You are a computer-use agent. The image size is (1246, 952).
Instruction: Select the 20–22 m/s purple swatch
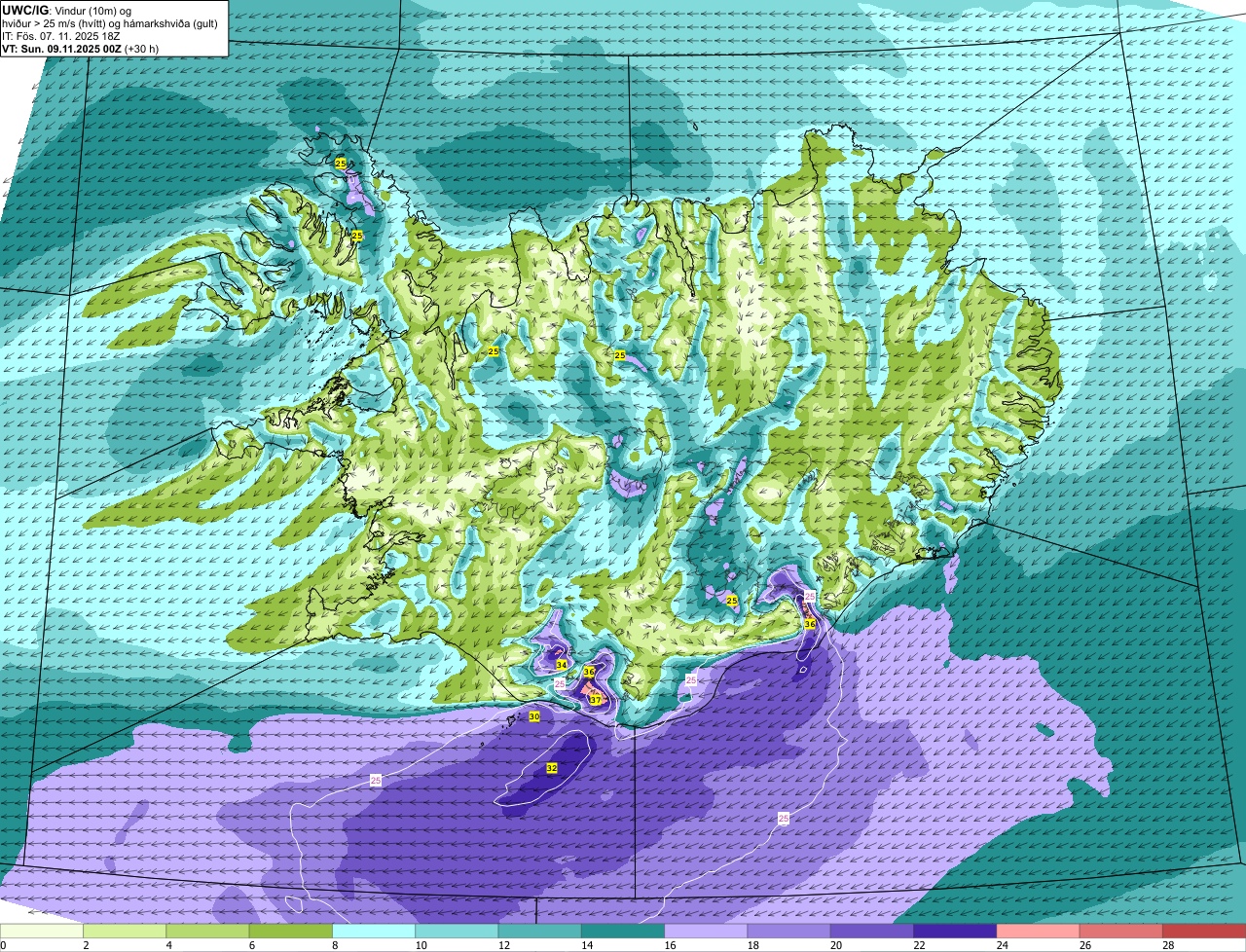tap(872, 932)
